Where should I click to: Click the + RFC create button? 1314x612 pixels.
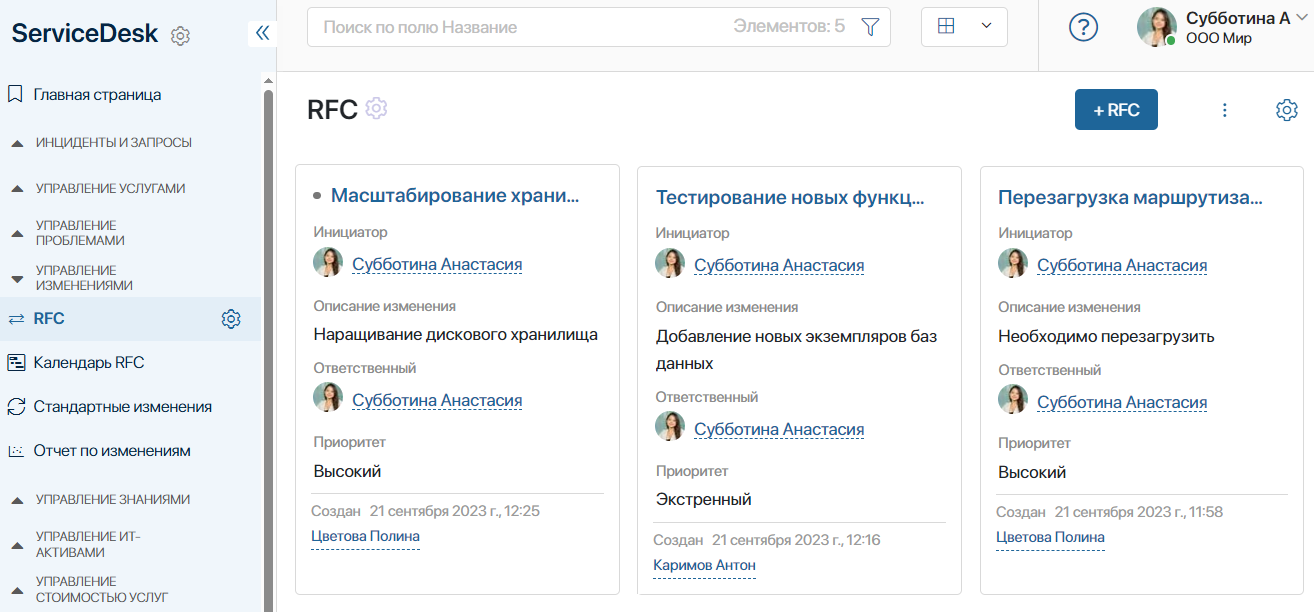click(x=1116, y=110)
